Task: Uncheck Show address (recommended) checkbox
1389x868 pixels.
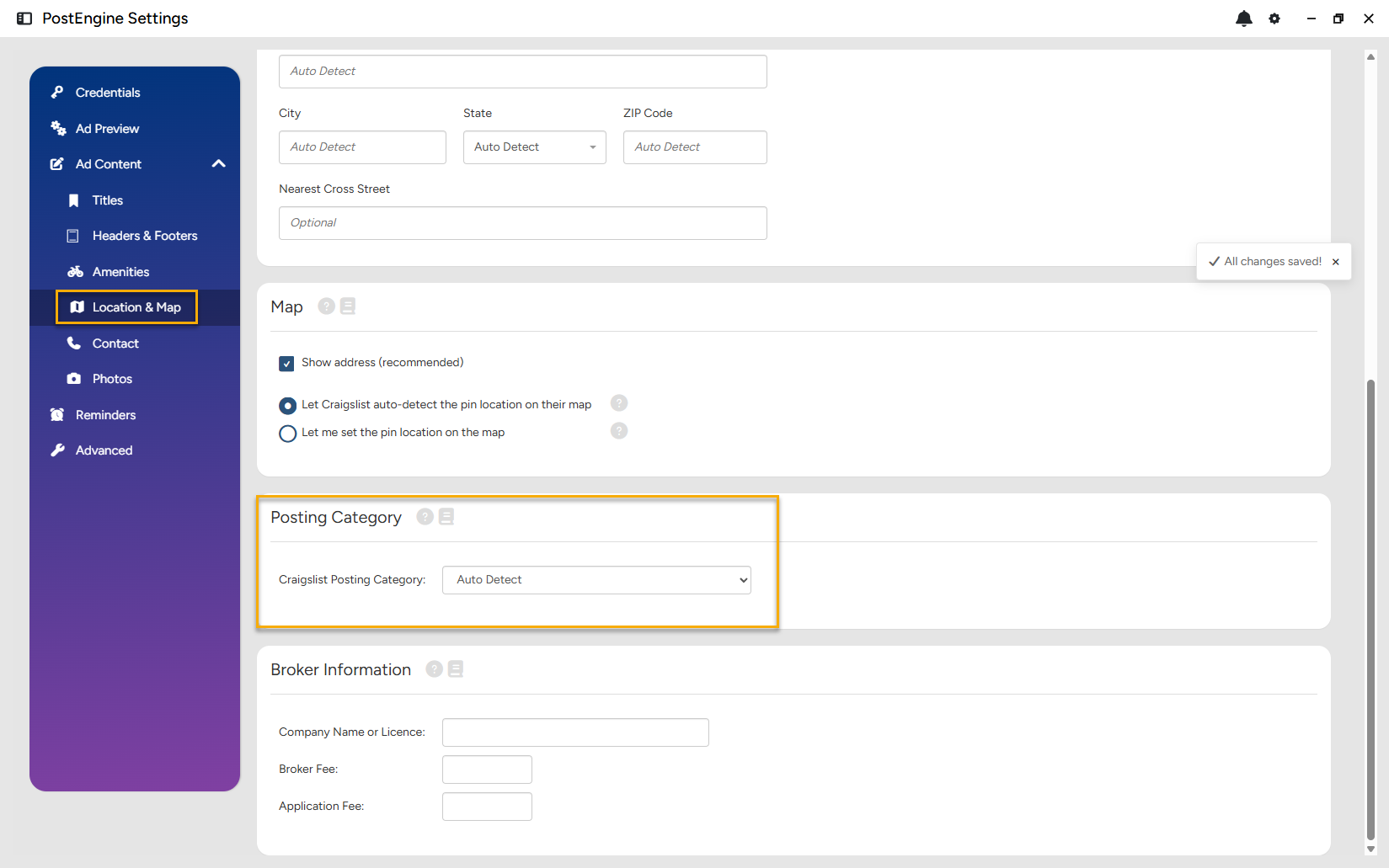Action: pos(286,364)
